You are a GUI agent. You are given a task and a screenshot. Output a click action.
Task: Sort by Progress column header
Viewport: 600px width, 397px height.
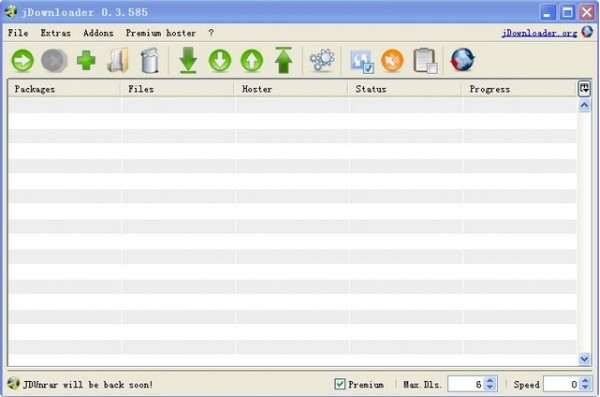pyautogui.click(x=518, y=89)
